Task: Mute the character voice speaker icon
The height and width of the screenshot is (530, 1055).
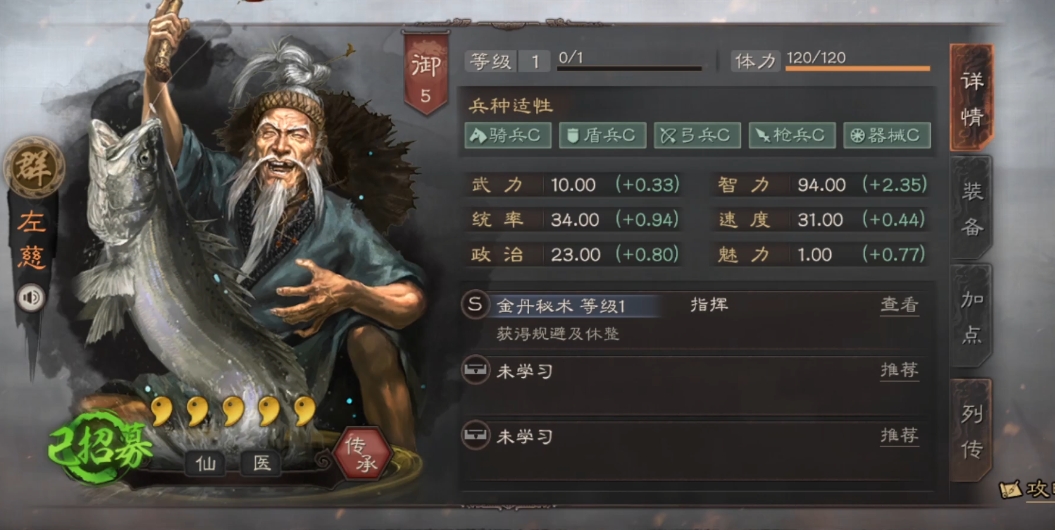Action: pyautogui.click(x=31, y=297)
